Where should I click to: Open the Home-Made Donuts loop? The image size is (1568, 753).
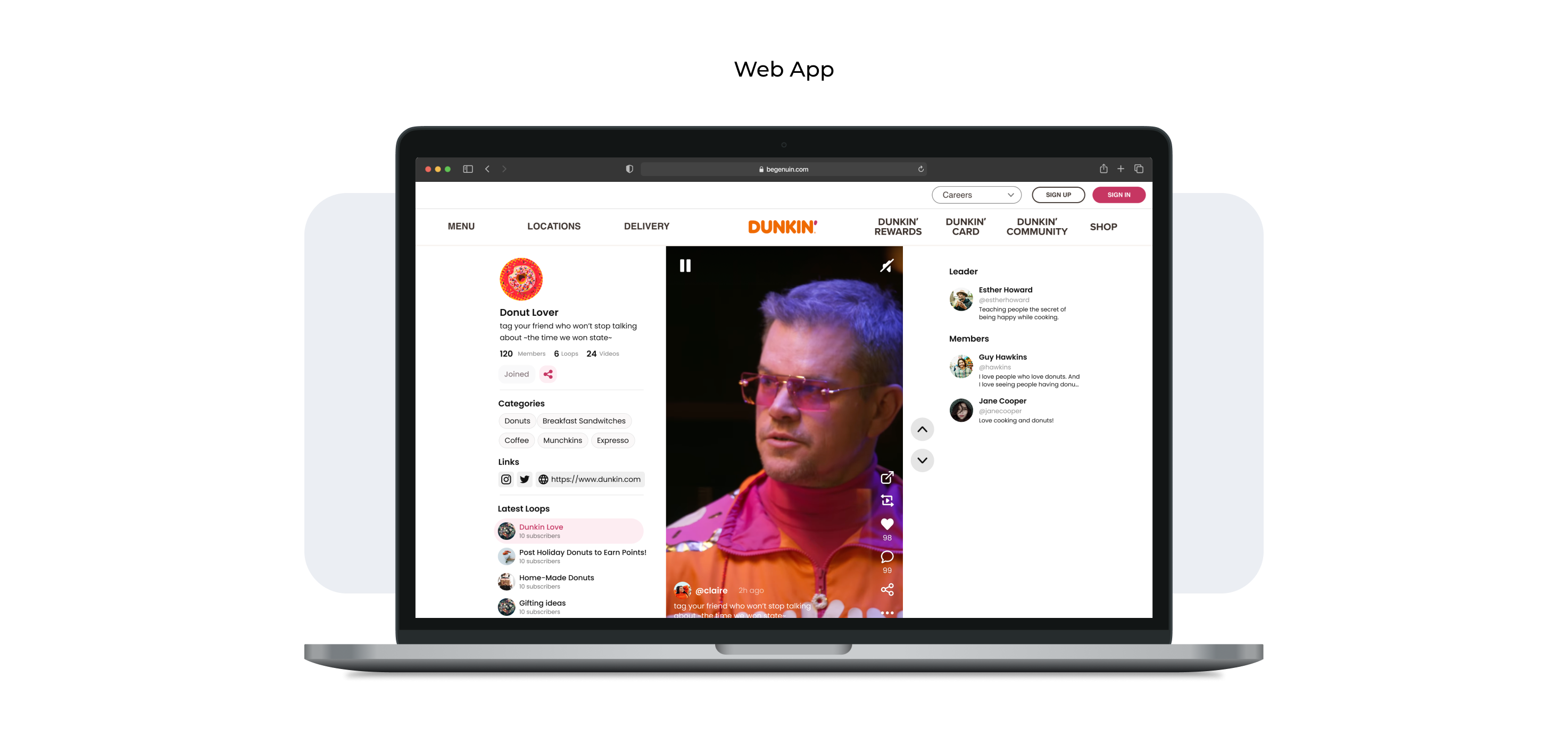tap(546, 581)
